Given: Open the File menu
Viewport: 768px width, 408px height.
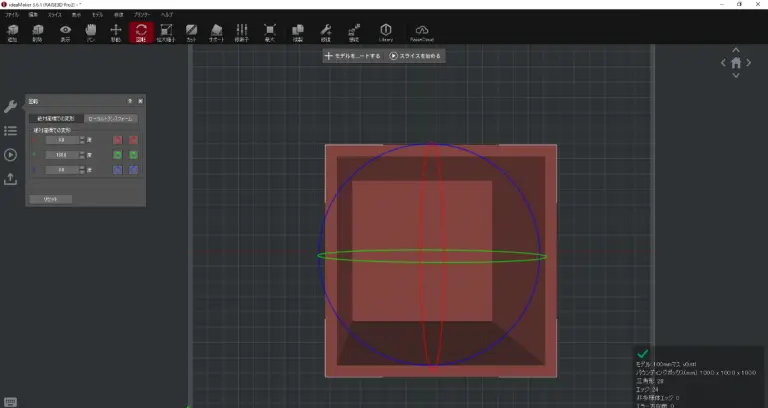Looking at the screenshot, I should (x=12, y=15).
